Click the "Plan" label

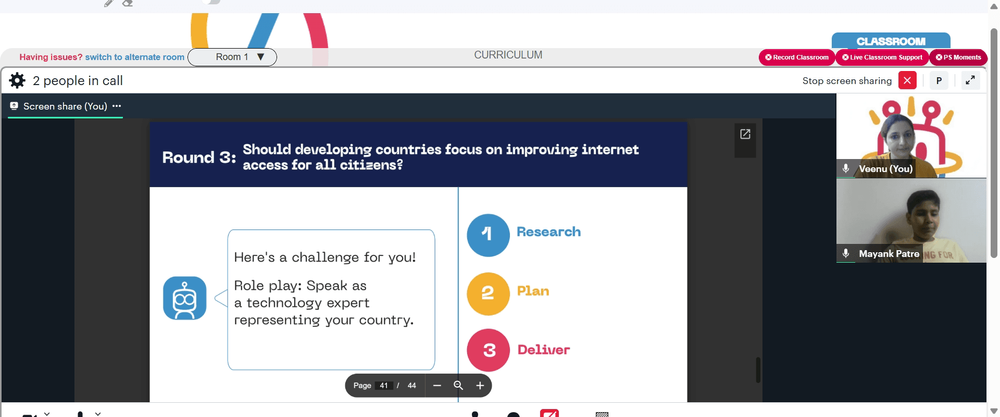coord(533,291)
